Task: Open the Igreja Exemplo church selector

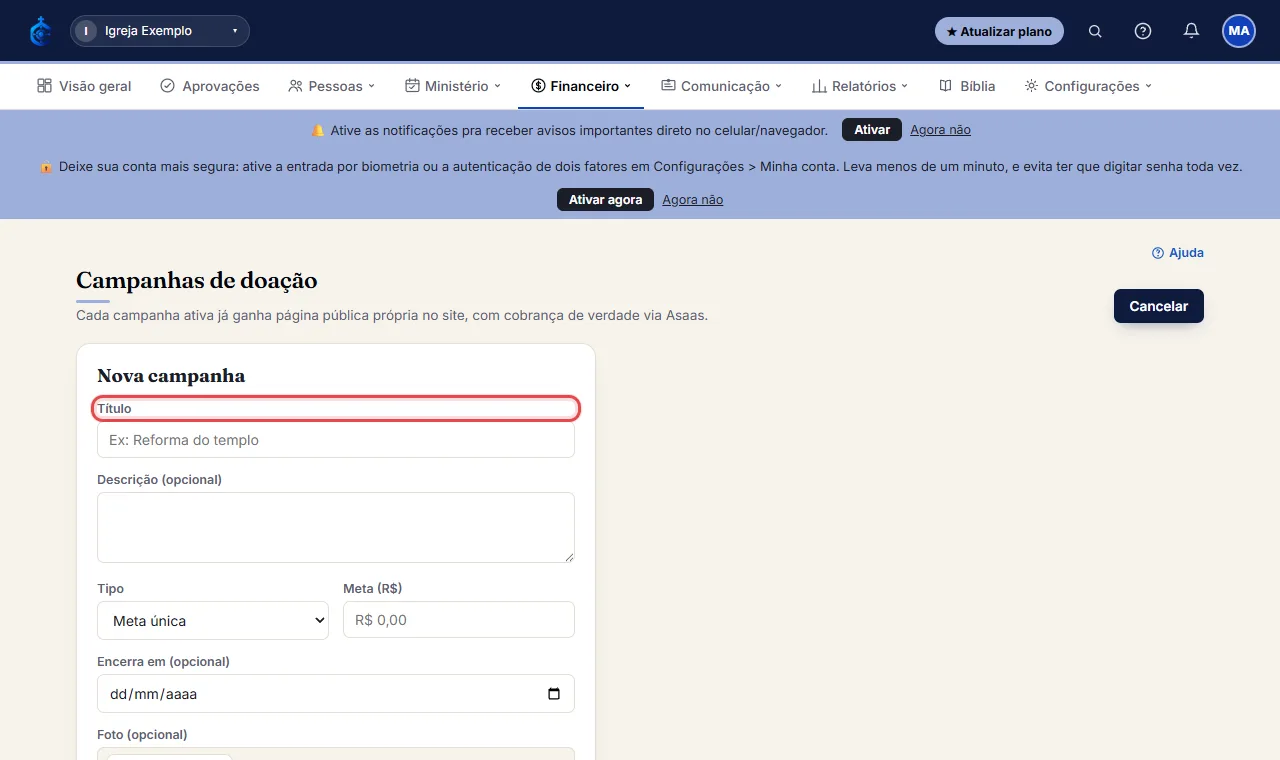Action: click(160, 31)
